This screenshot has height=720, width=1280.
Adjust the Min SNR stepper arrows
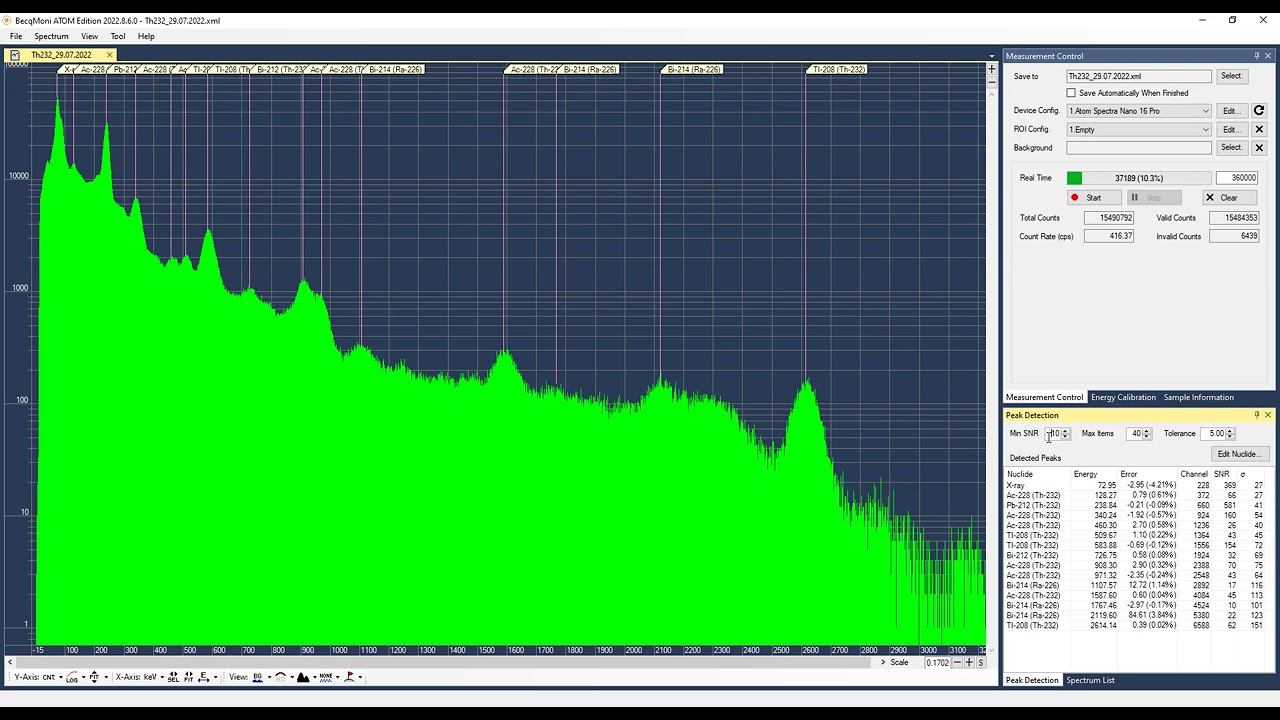tap(1065, 433)
